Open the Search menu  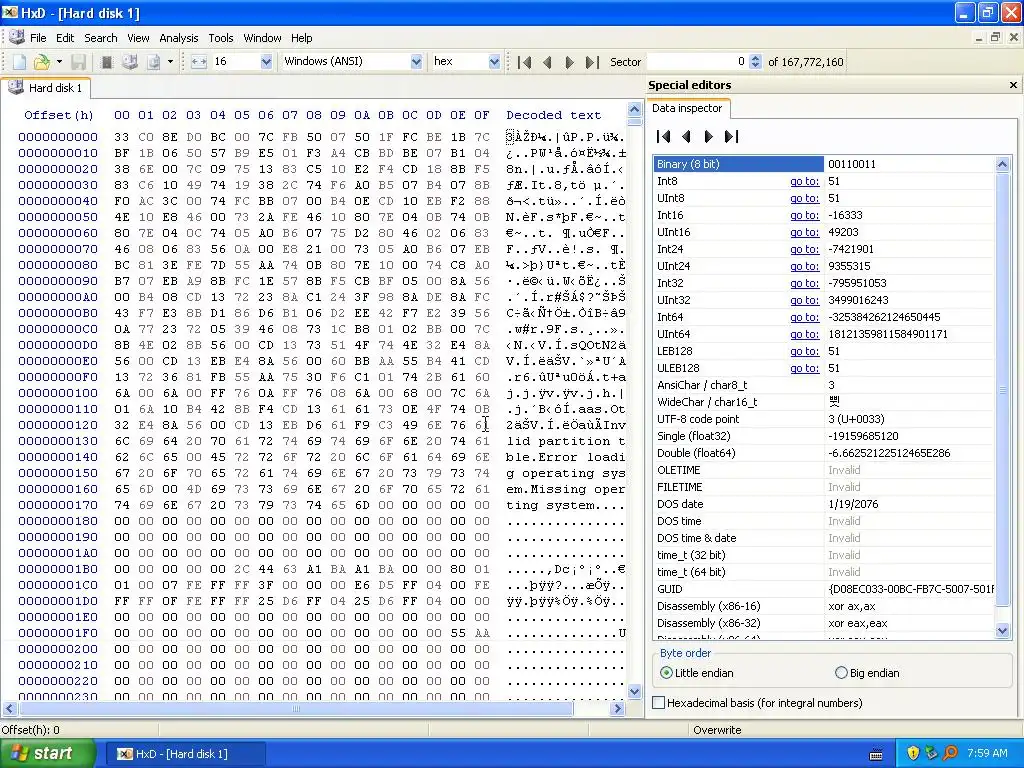[x=101, y=38]
